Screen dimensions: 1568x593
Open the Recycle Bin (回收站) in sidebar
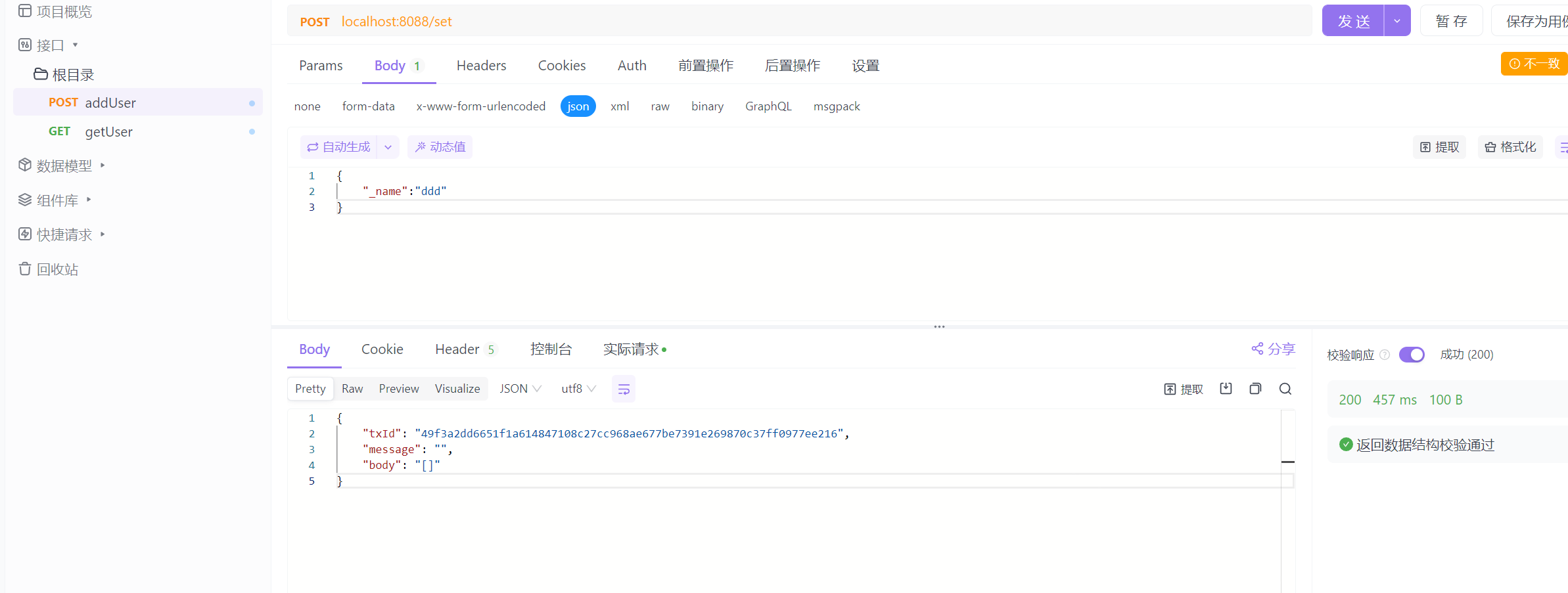pos(57,269)
